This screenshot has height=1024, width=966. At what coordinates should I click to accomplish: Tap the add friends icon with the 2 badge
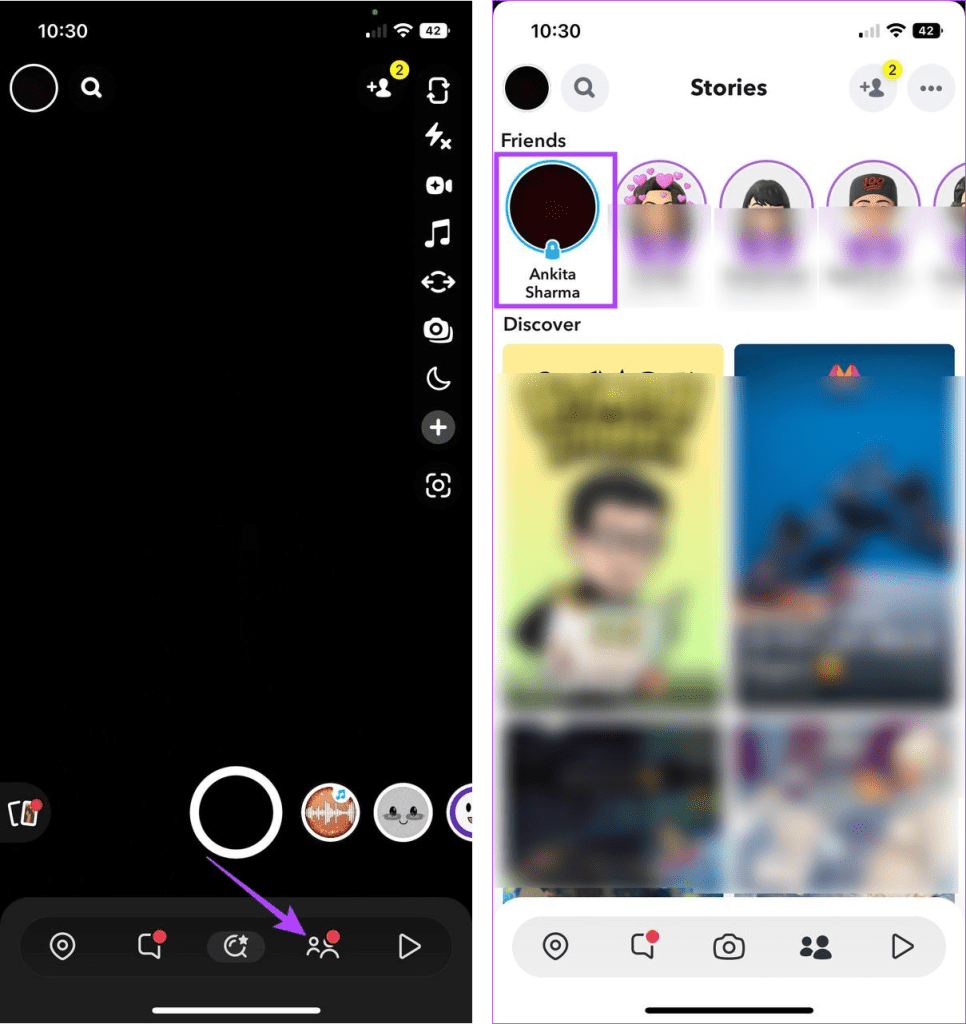[381, 90]
